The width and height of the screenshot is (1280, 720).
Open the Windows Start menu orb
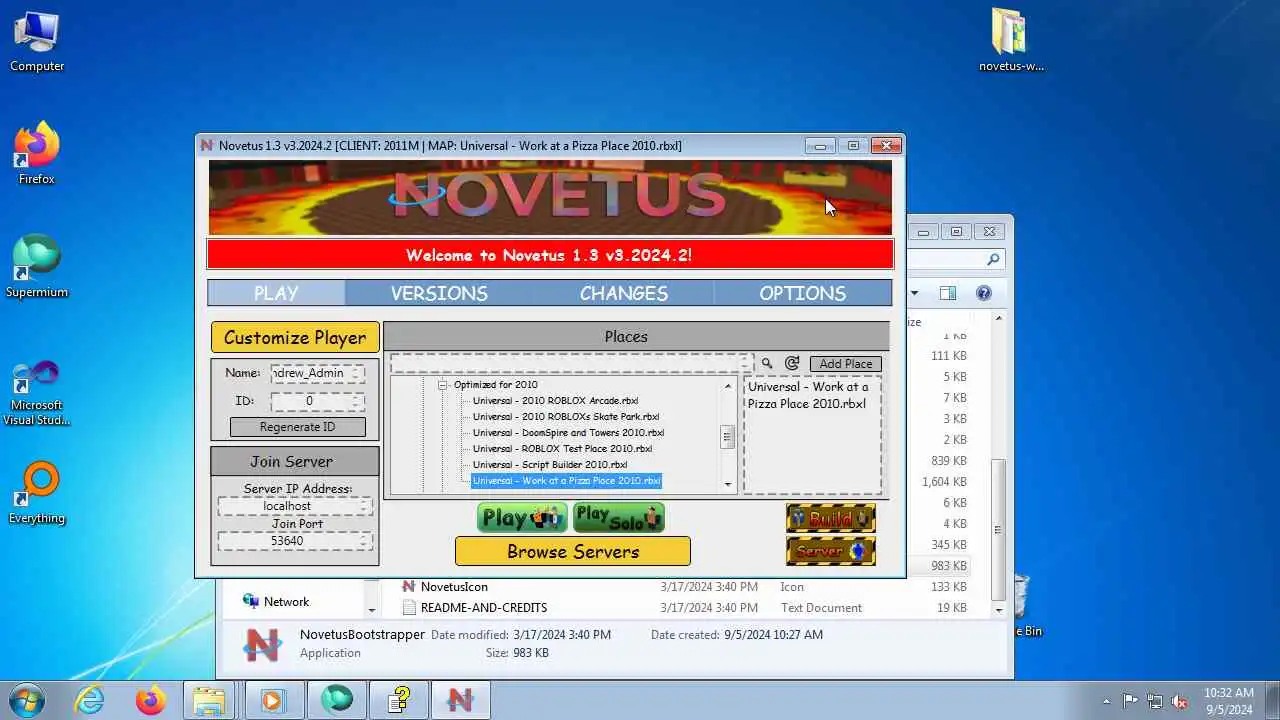tap(26, 698)
